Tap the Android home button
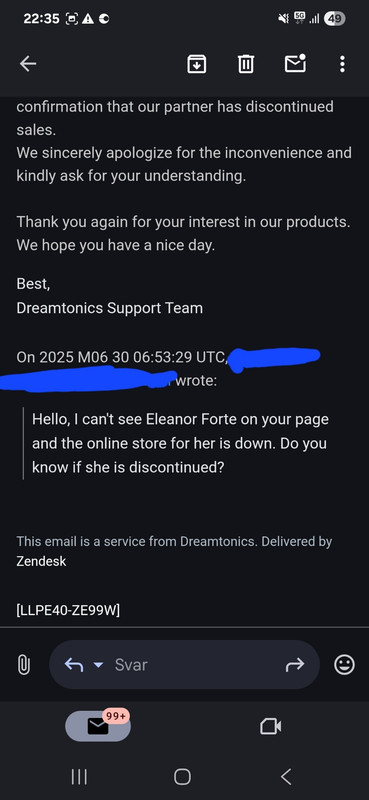Image resolution: width=369 pixels, height=800 pixels. [x=182, y=777]
